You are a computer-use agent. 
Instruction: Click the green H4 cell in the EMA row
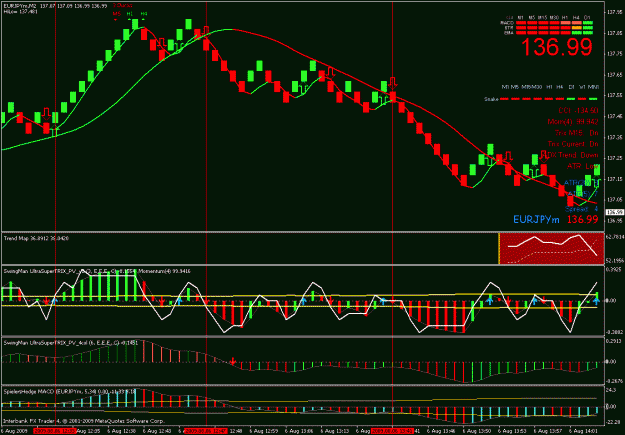click(x=576, y=33)
